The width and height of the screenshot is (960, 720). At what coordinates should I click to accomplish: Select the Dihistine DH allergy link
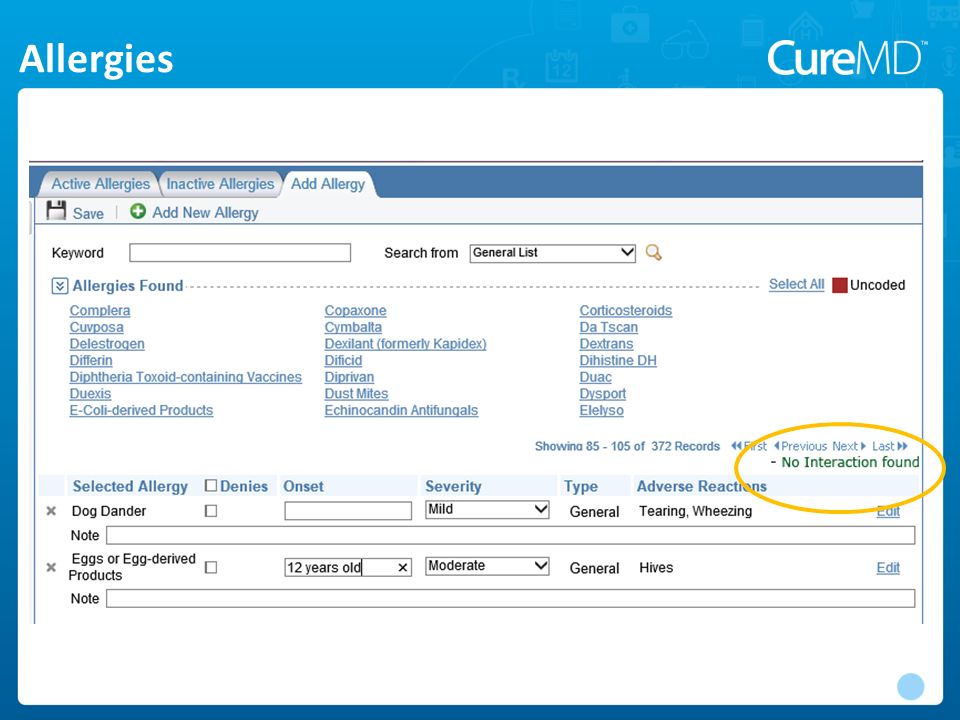[618, 360]
